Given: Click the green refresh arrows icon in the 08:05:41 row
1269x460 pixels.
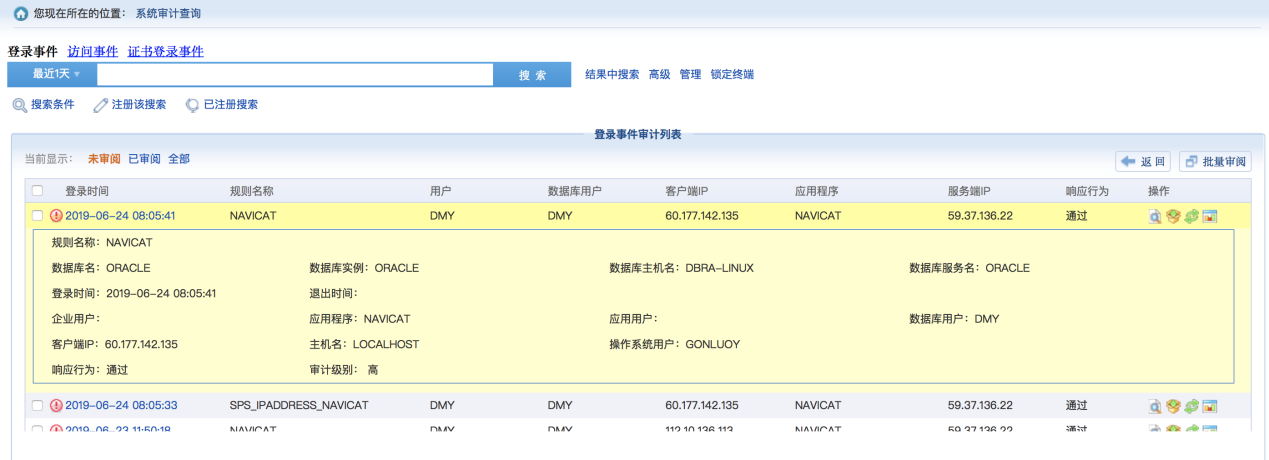Looking at the screenshot, I should click(1191, 216).
